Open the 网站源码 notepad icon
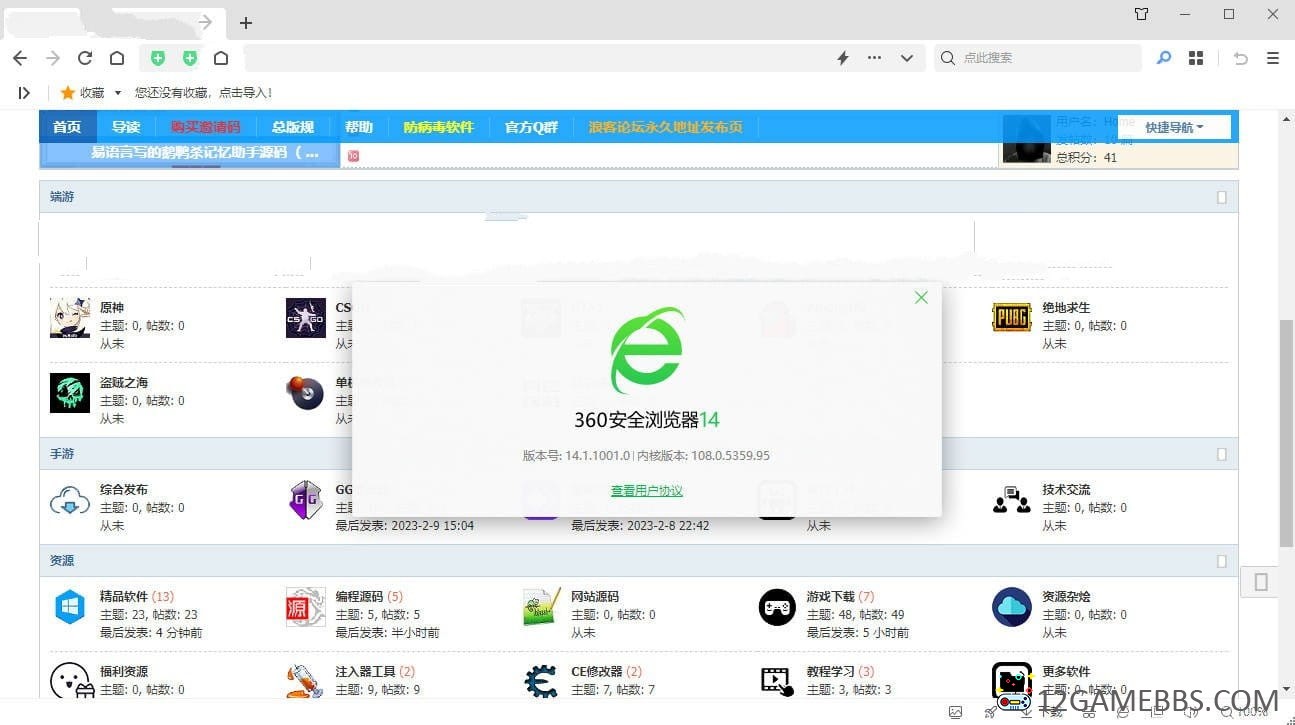 542,607
